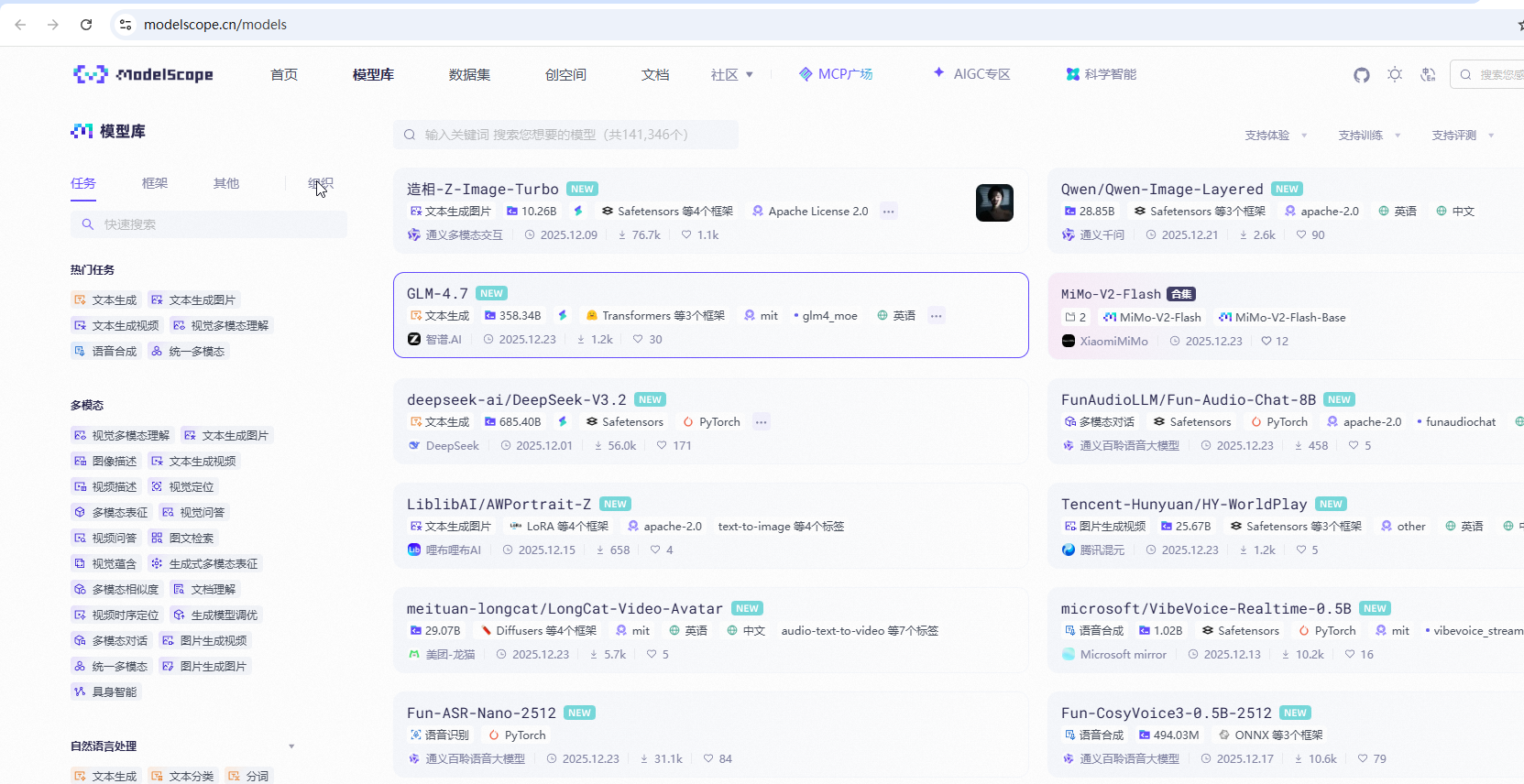
Task: Click the 哩布哩布AI organization icon
Action: 414,550
